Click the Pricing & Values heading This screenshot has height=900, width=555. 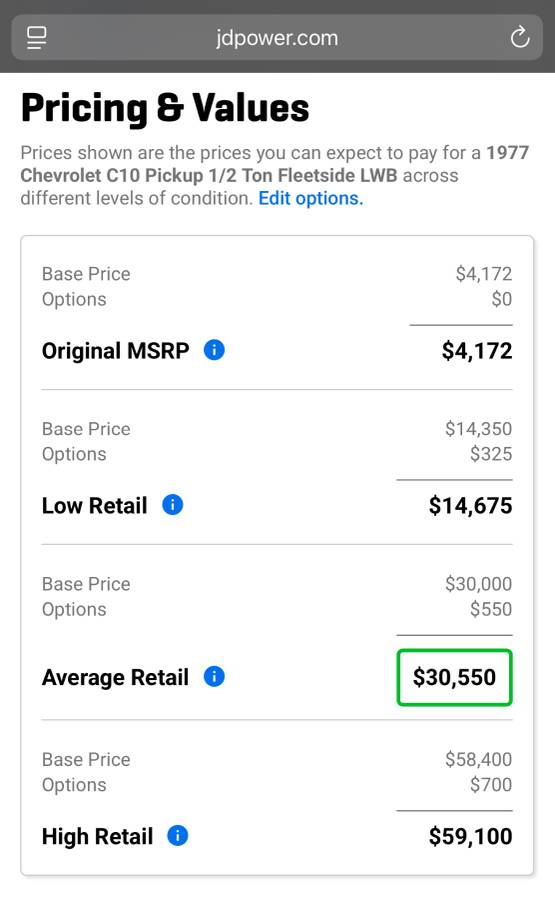pos(165,108)
